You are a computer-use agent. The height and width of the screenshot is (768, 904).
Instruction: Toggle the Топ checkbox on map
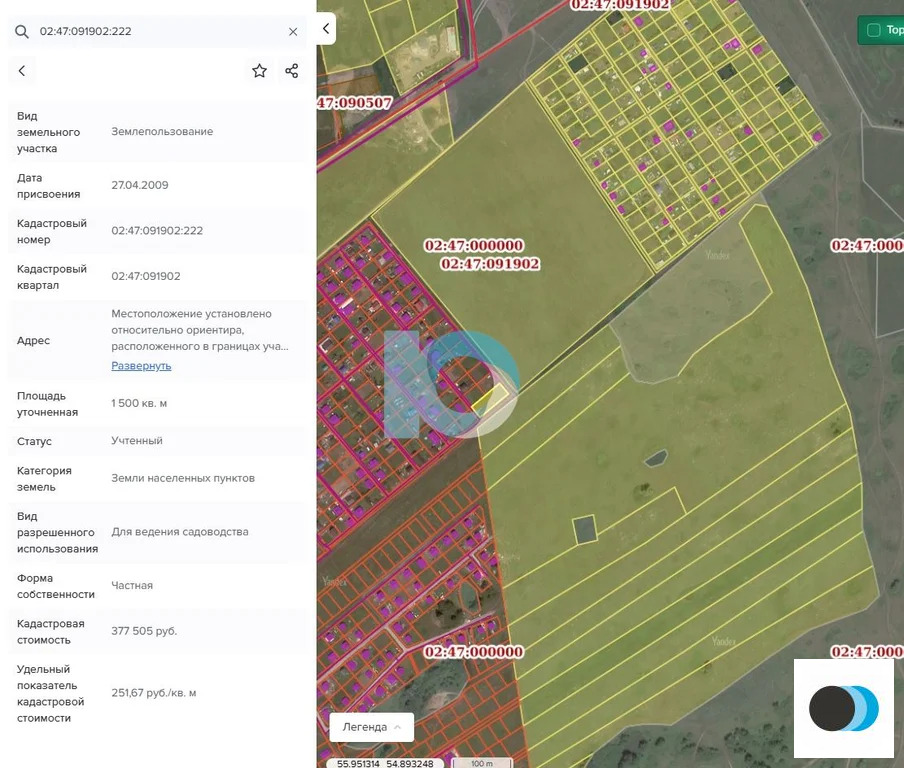point(874,30)
